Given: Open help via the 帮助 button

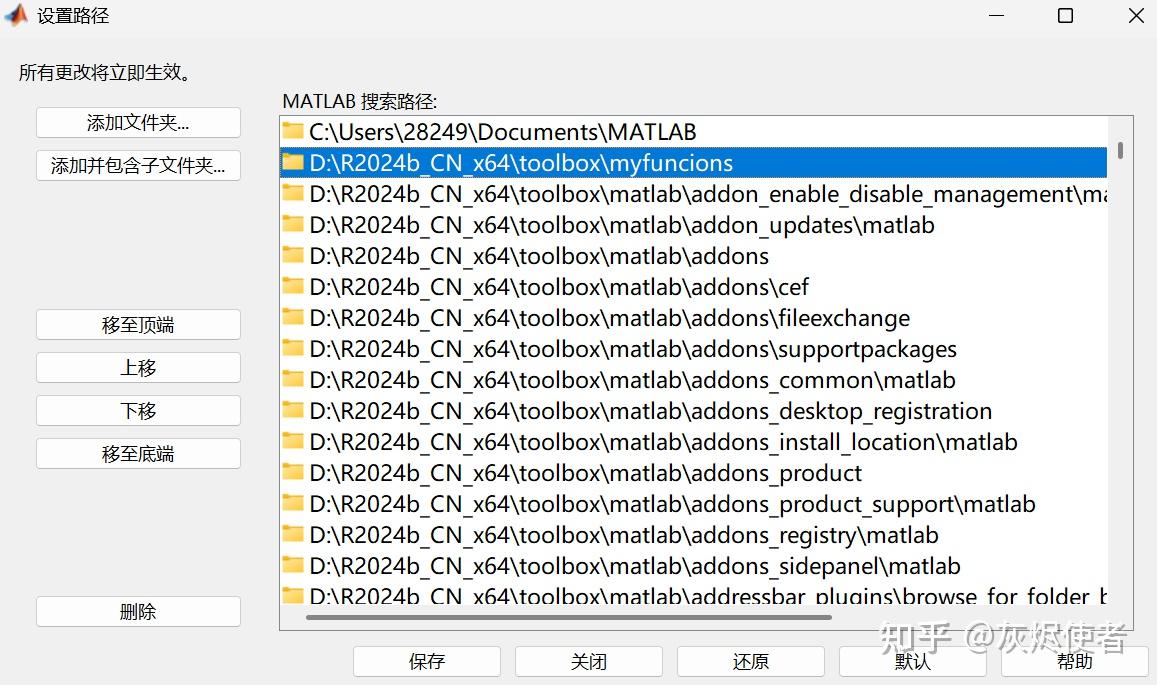Looking at the screenshot, I should coord(1074,661).
